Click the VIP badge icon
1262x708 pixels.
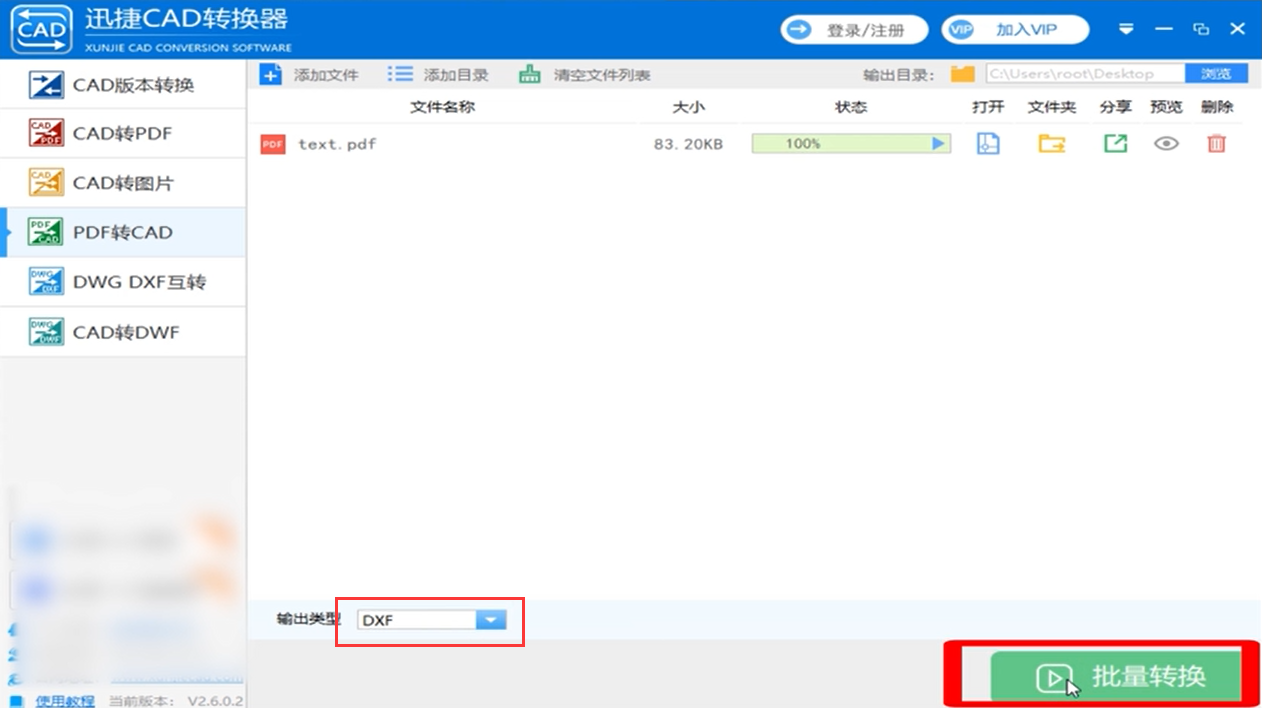[x=960, y=30]
